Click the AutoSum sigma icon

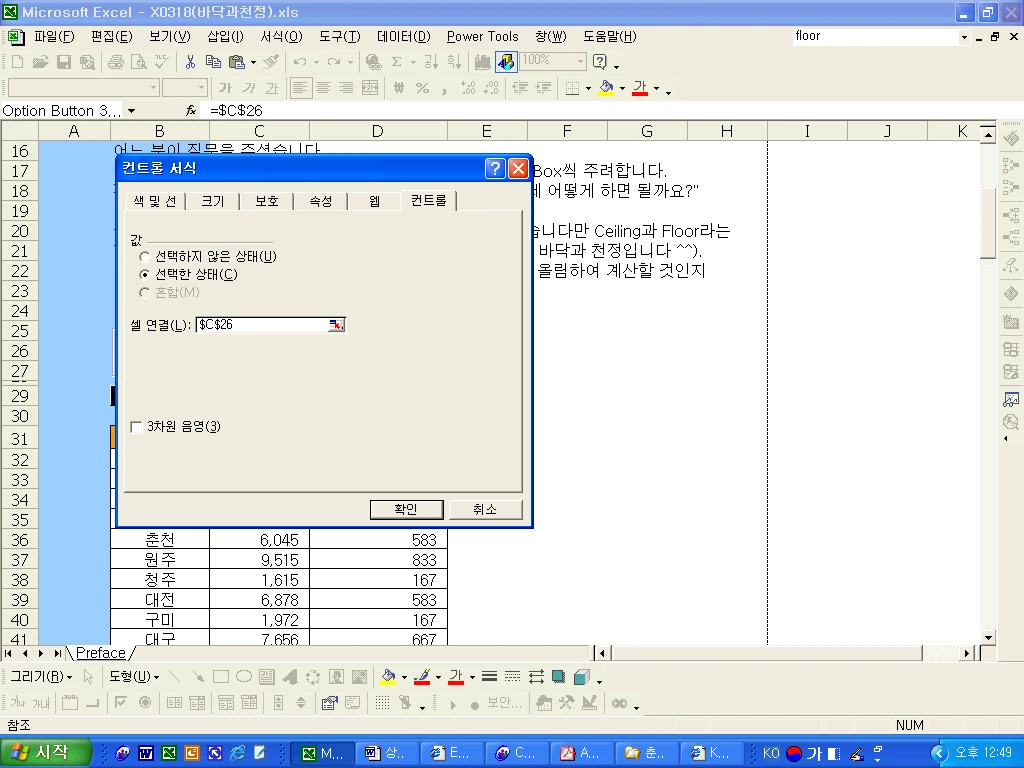tap(396, 62)
